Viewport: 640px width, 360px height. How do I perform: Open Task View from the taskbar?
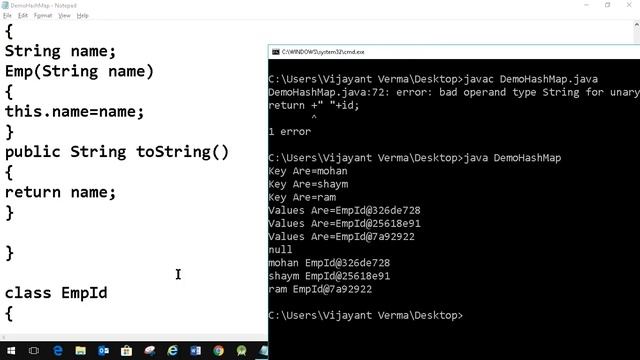coord(34,351)
